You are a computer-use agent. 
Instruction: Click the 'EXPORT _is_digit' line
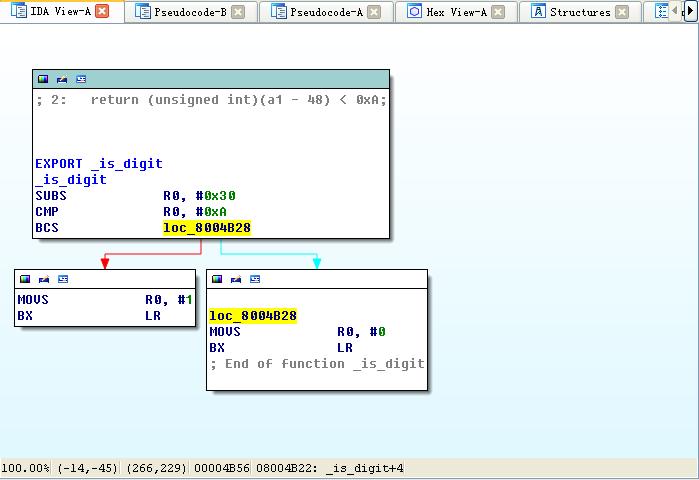point(99,164)
